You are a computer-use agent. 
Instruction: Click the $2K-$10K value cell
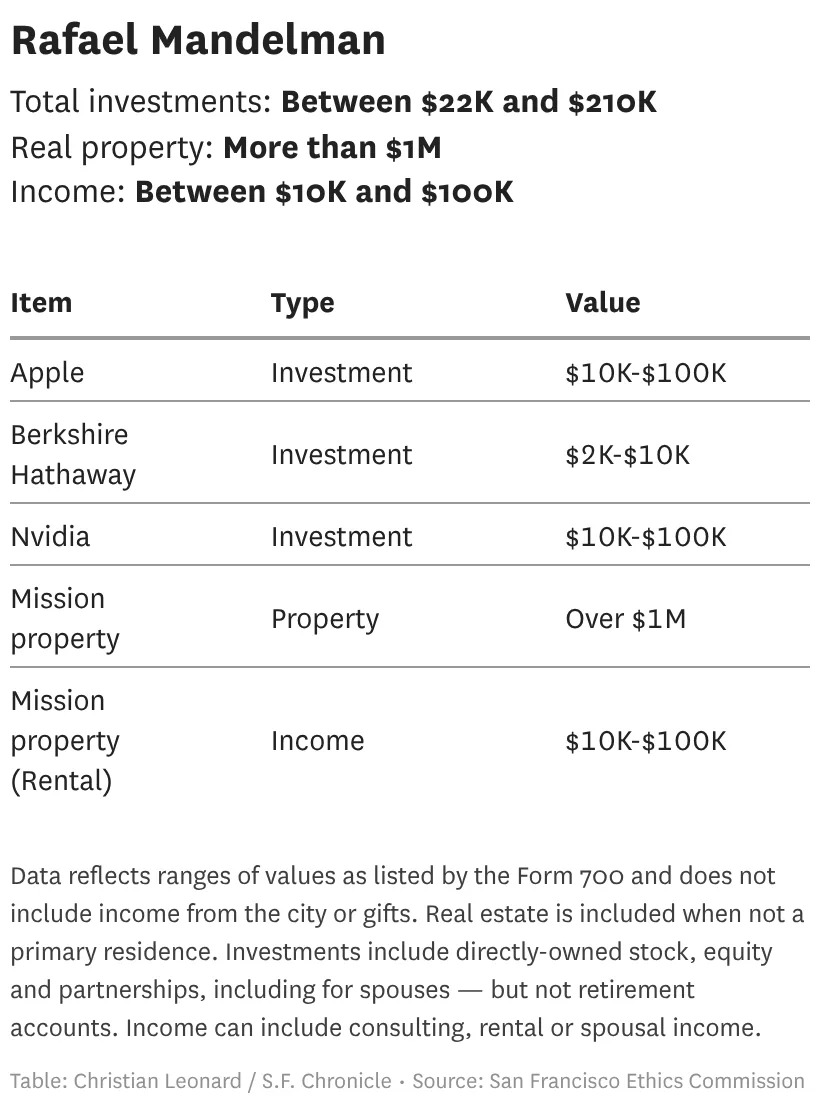[x=627, y=455]
